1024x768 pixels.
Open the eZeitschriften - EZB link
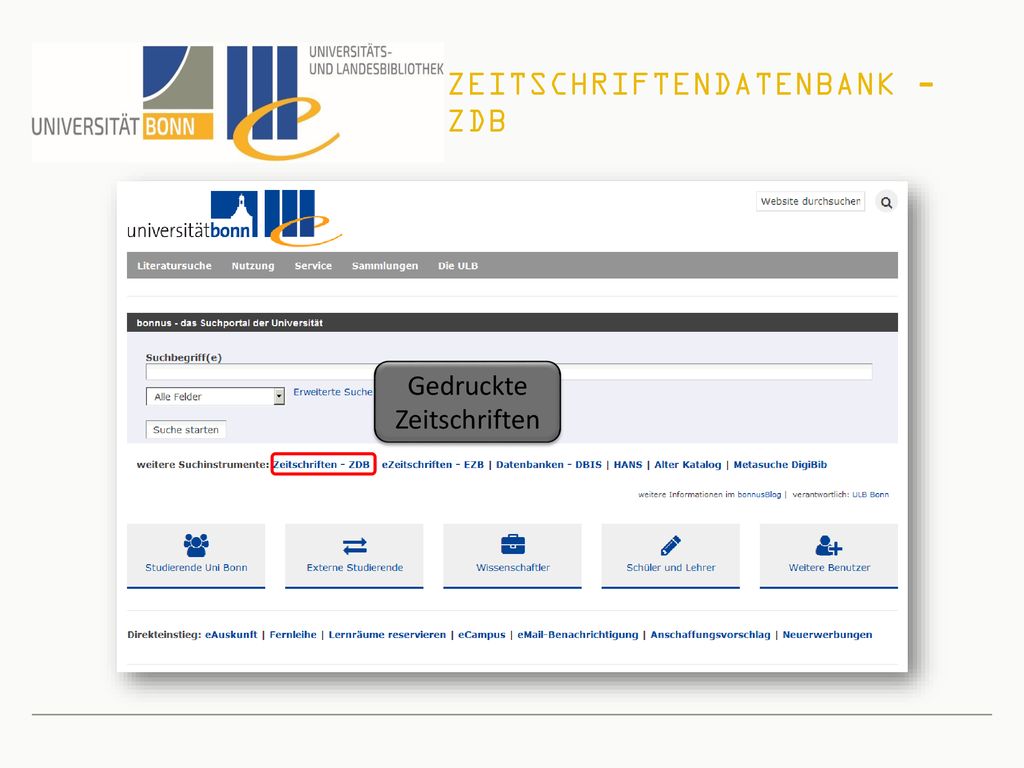coord(432,464)
